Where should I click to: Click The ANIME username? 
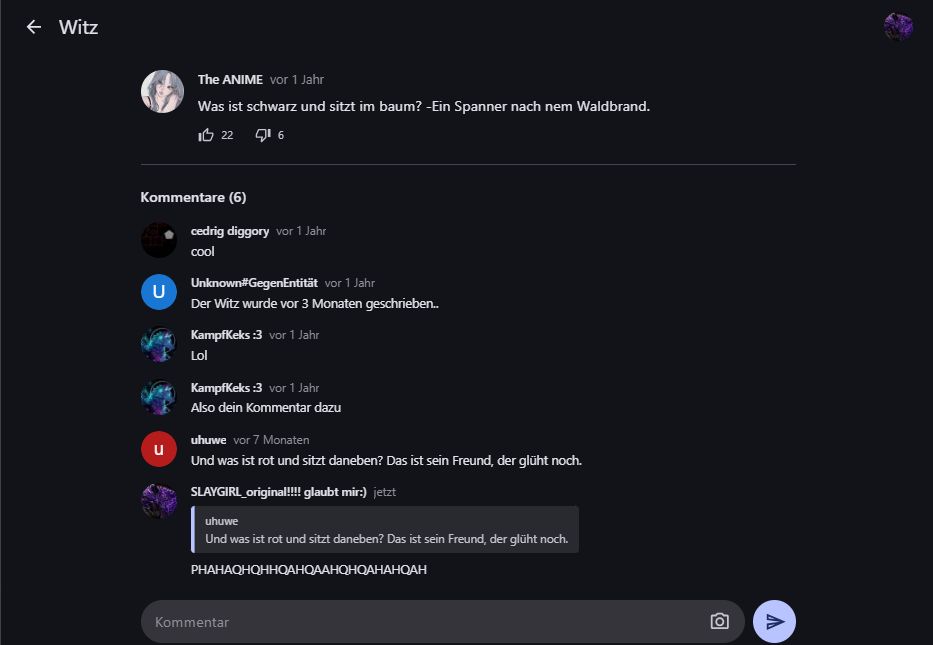pyautogui.click(x=230, y=80)
